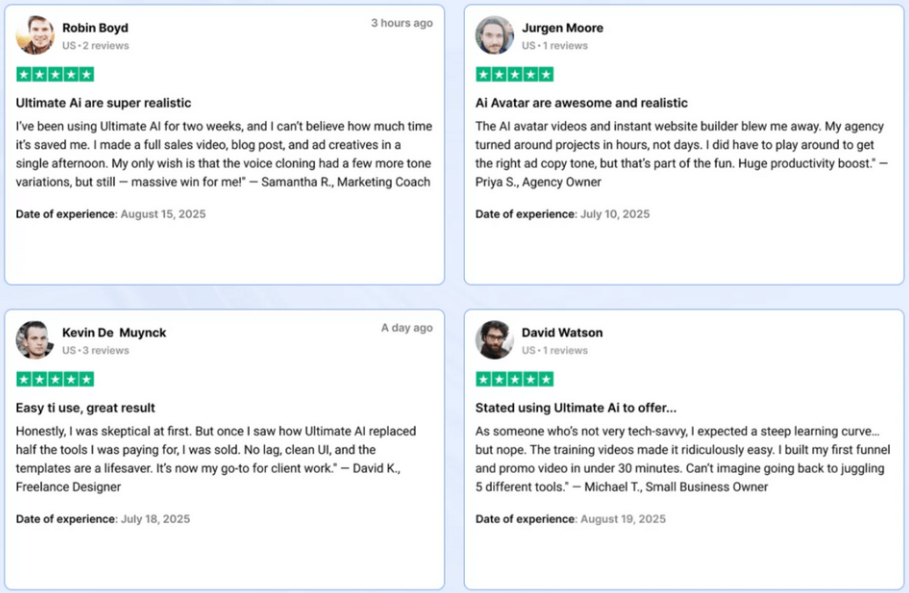Open review "Ai Avatar are awesome and realistic"

click(x=581, y=103)
